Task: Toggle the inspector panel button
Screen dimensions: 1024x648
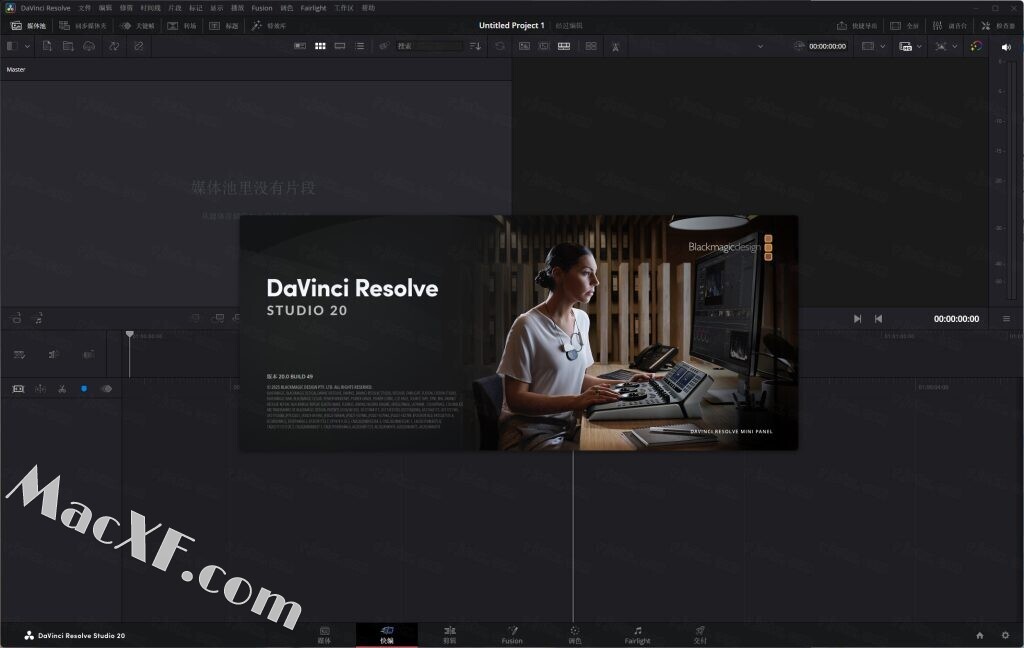Action: 998,25
